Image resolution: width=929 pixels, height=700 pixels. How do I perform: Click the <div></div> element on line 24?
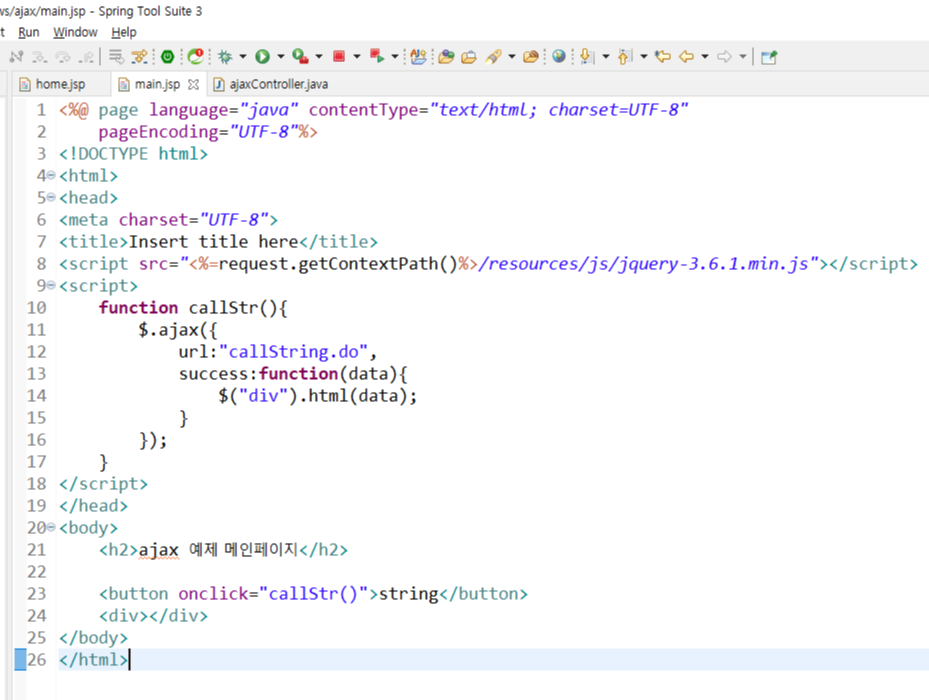tap(153, 615)
